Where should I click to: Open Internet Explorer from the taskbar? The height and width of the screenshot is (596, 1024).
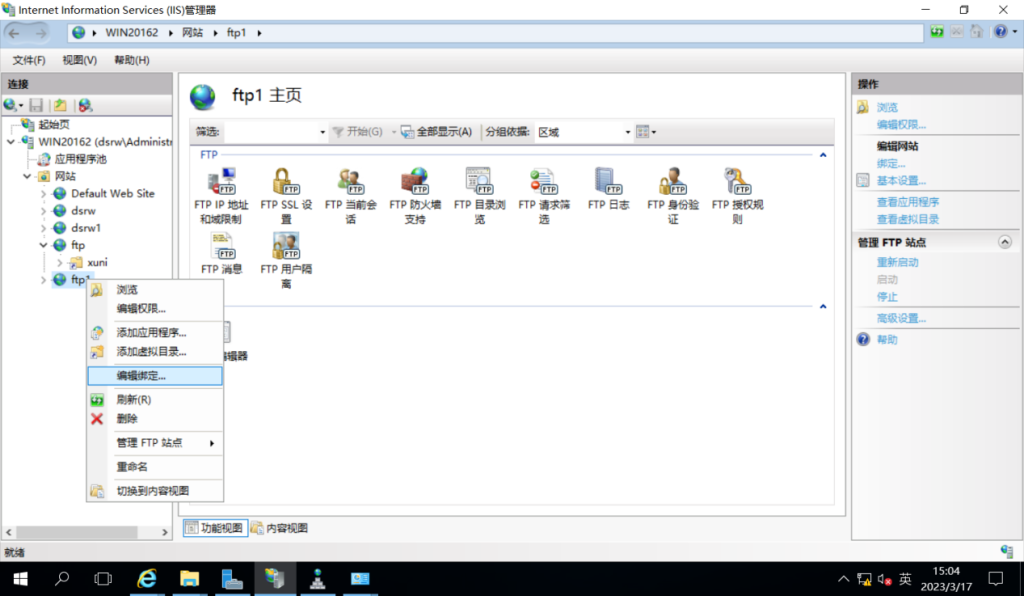[x=147, y=578]
